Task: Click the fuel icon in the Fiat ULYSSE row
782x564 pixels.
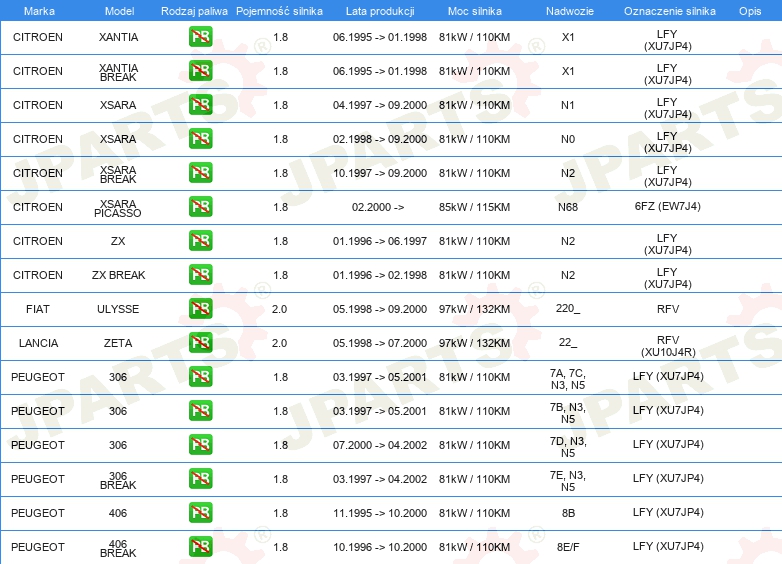Action: tap(200, 308)
